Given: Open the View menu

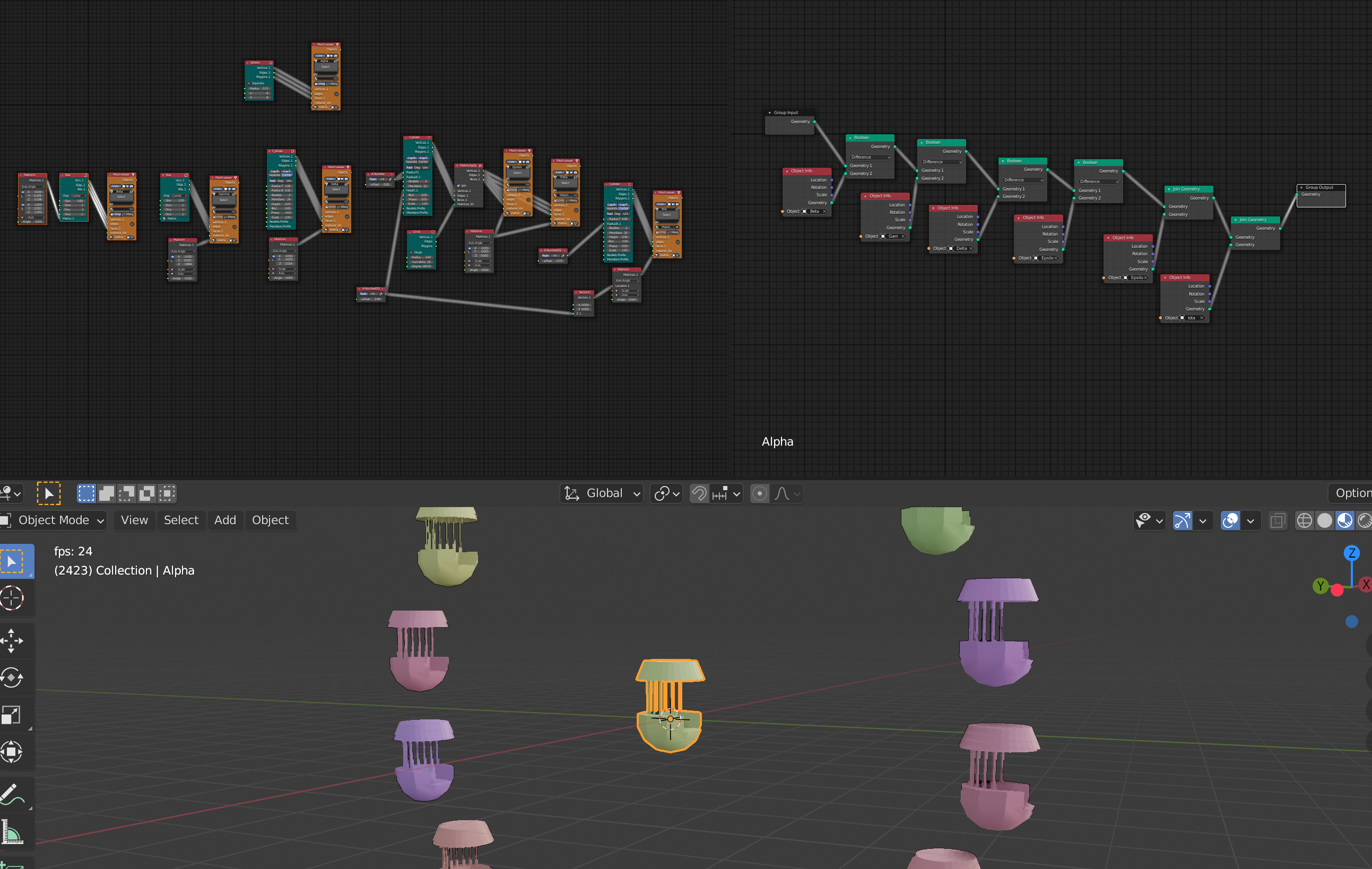Looking at the screenshot, I should [x=134, y=520].
